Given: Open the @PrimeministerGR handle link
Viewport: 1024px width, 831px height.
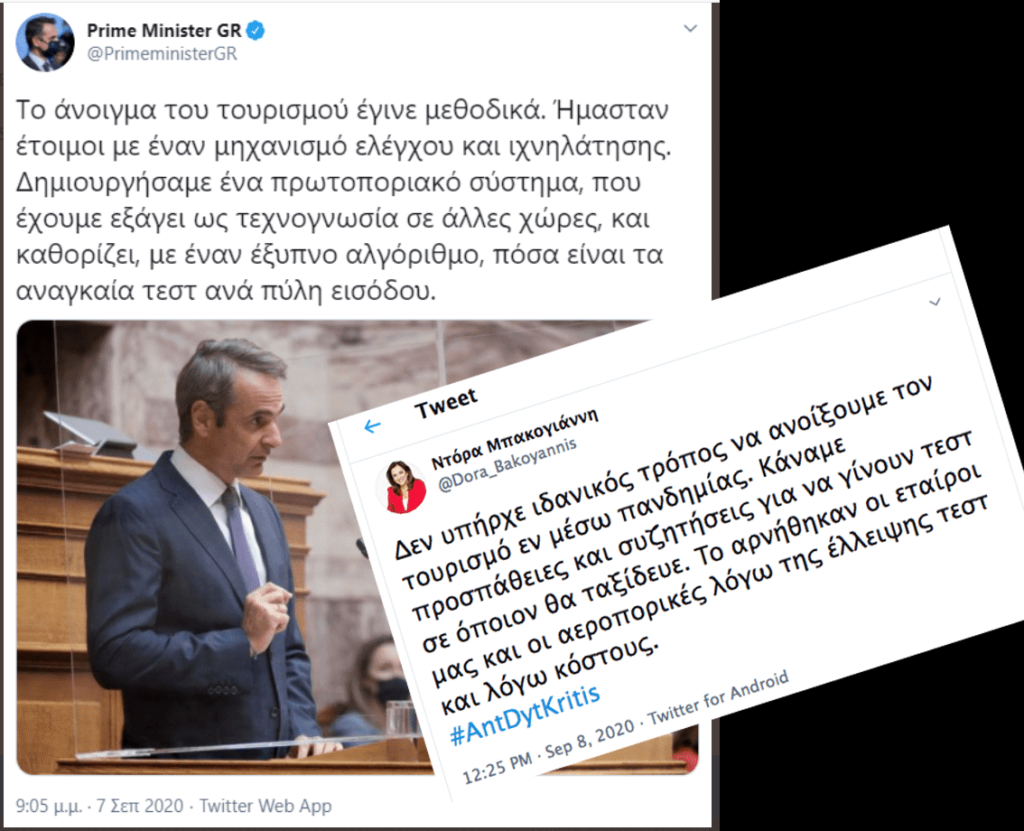Looking at the screenshot, I should coord(162,54).
